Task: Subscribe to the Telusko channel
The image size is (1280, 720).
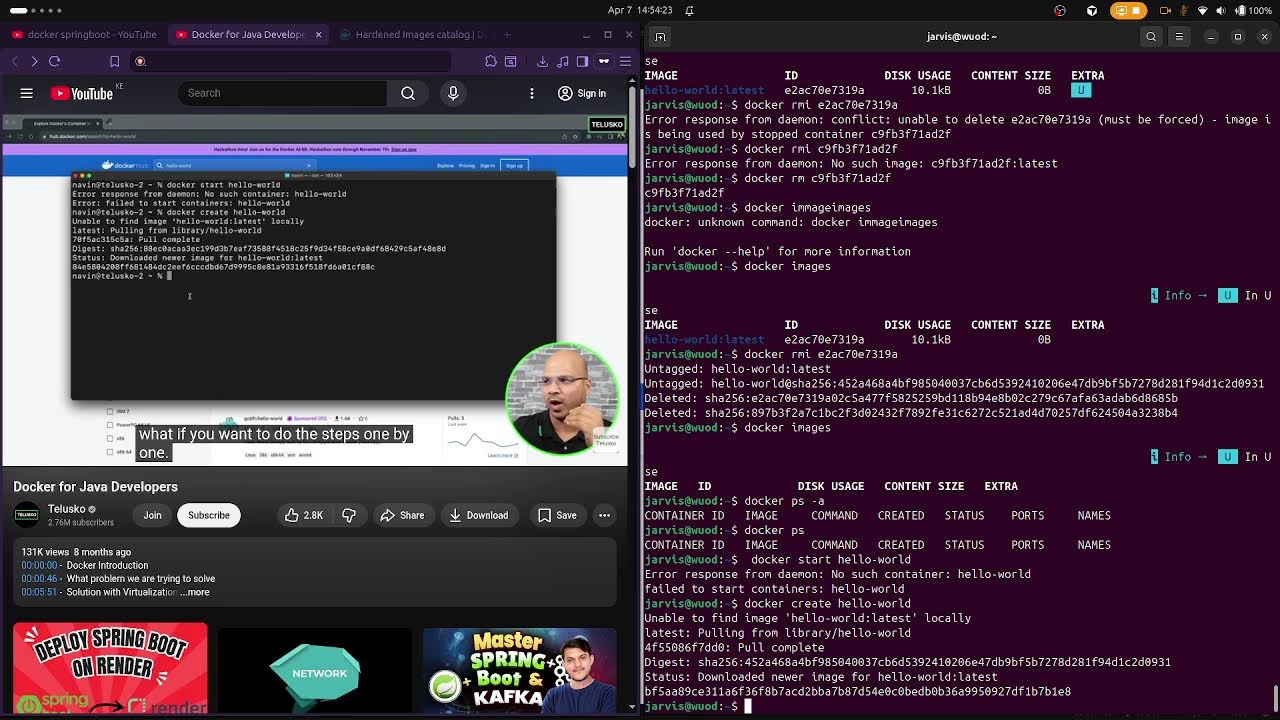Action: coord(209,515)
